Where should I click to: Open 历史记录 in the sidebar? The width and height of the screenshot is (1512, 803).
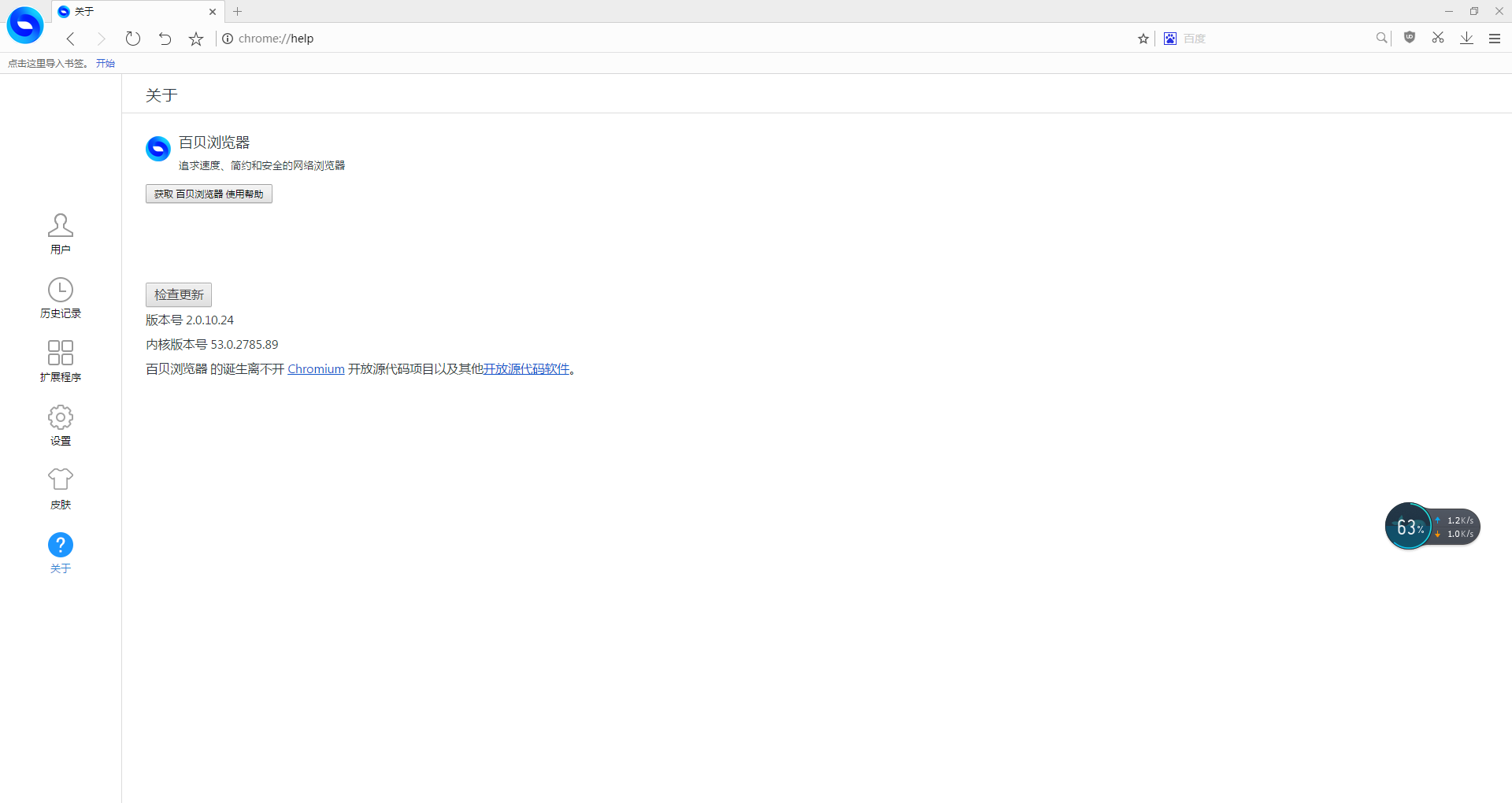point(61,298)
